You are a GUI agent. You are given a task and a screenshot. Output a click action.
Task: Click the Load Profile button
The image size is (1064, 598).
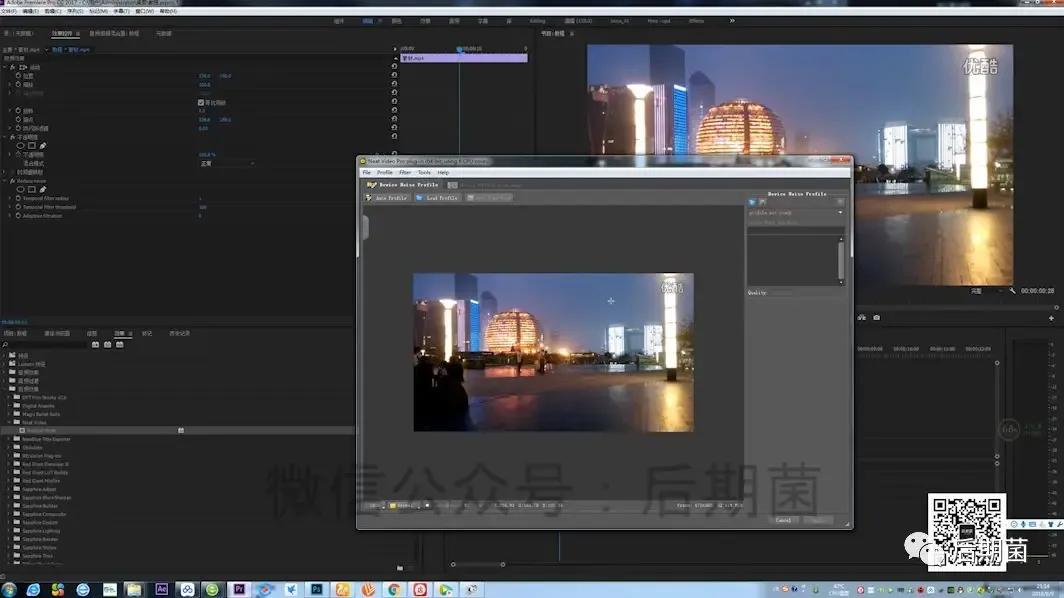click(436, 198)
